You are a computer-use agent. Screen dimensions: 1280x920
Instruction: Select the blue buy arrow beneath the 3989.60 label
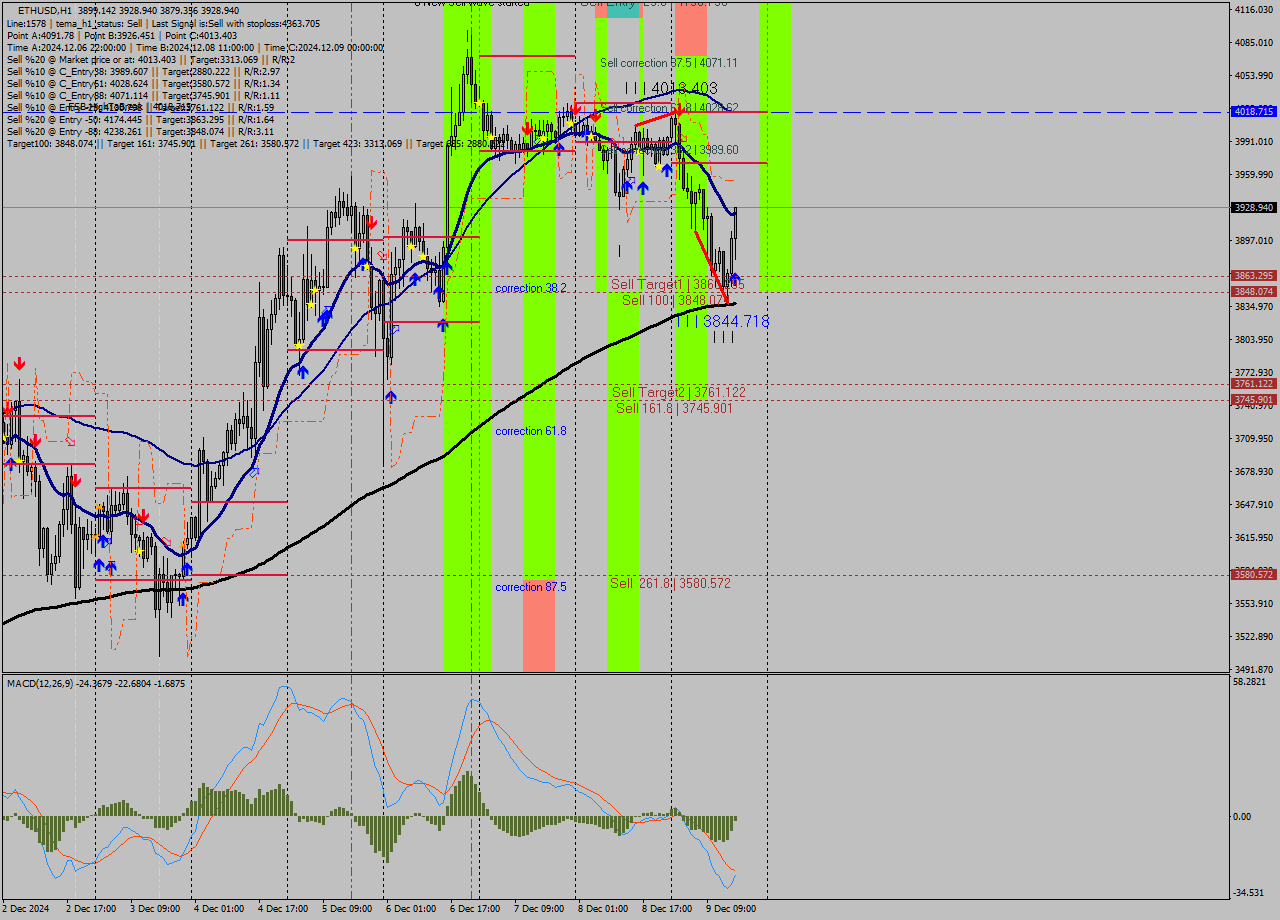pyautogui.click(x=667, y=170)
